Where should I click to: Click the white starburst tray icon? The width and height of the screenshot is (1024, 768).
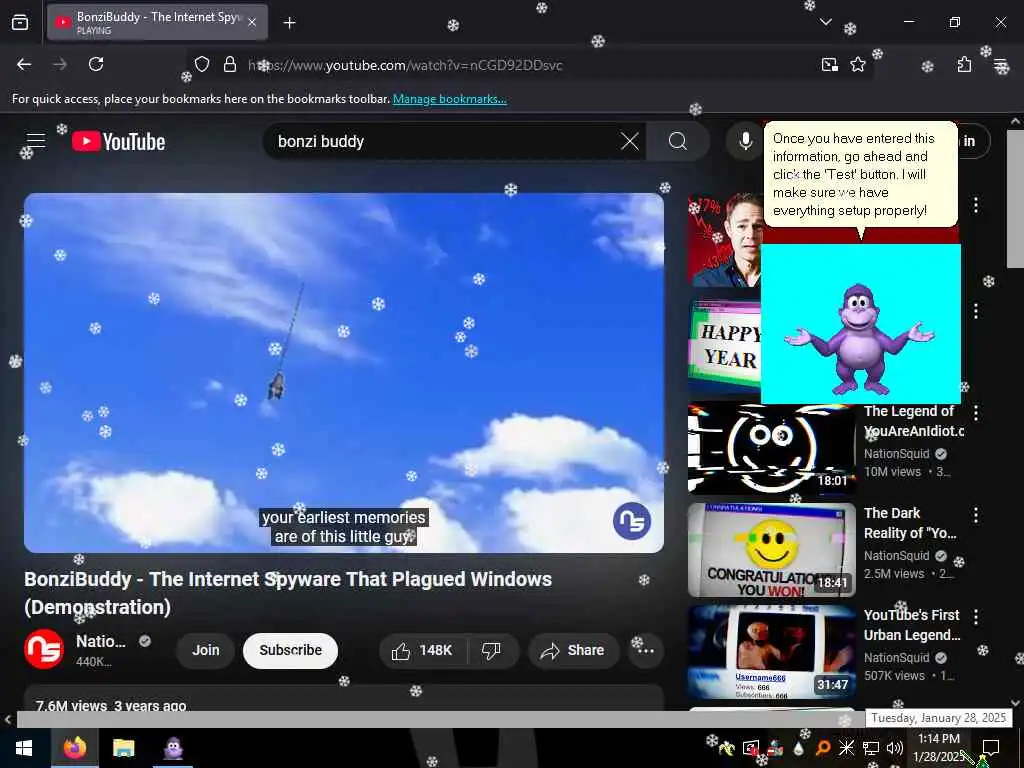tap(846, 748)
